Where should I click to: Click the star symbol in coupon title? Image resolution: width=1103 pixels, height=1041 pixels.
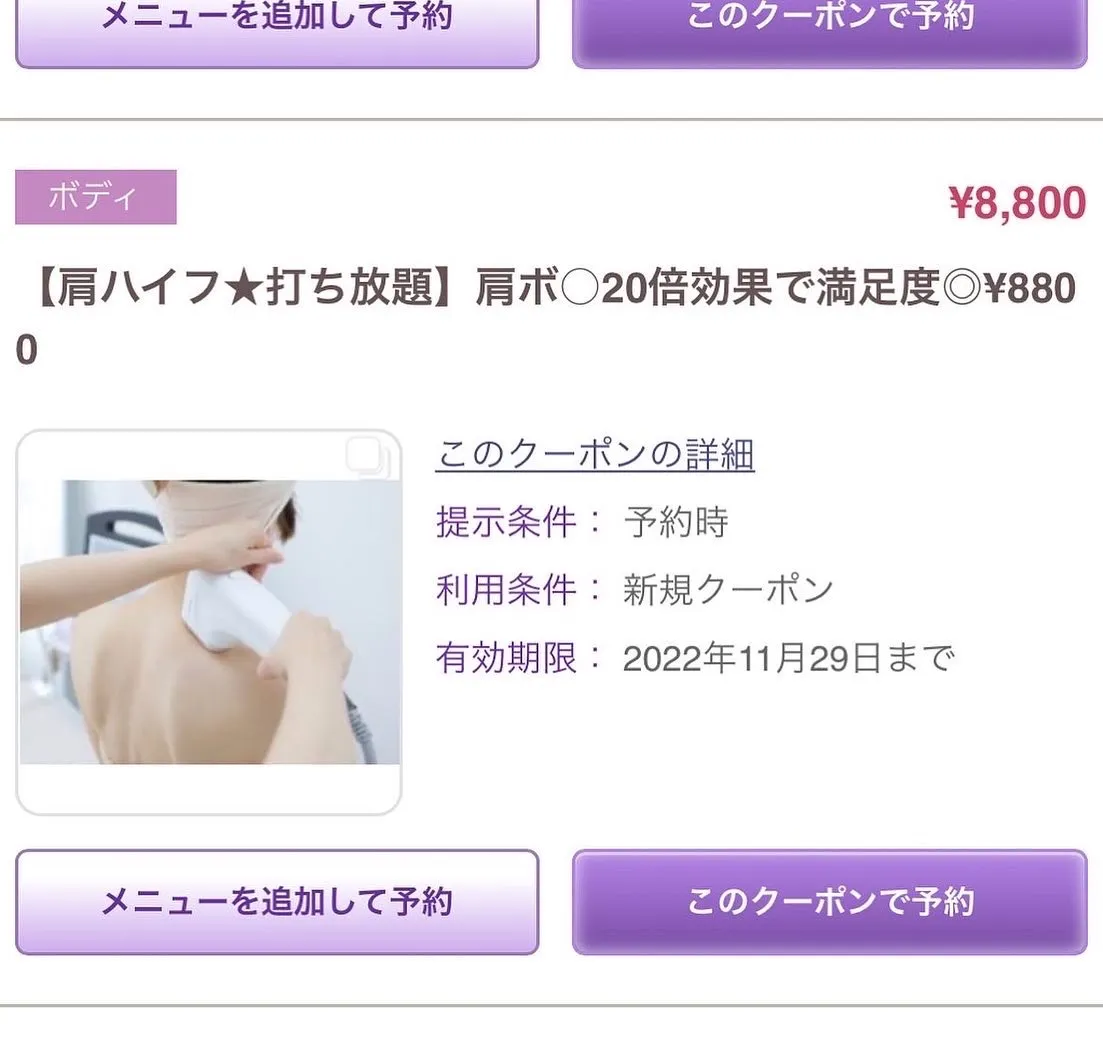[245, 288]
